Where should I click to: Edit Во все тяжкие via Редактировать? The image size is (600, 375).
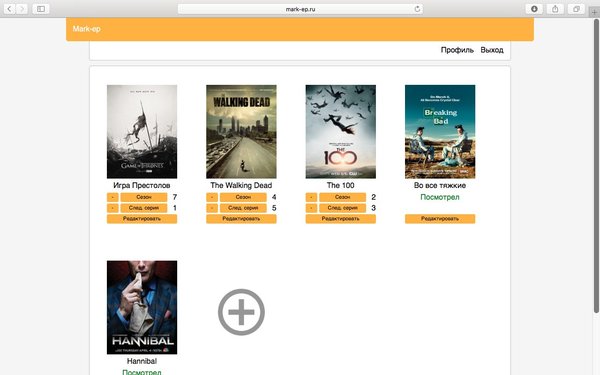[440, 219]
